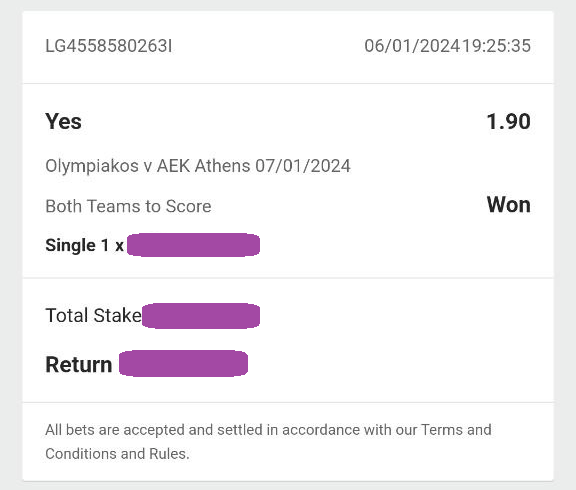
Task: Click the Total Stake label
Action: tap(93, 316)
